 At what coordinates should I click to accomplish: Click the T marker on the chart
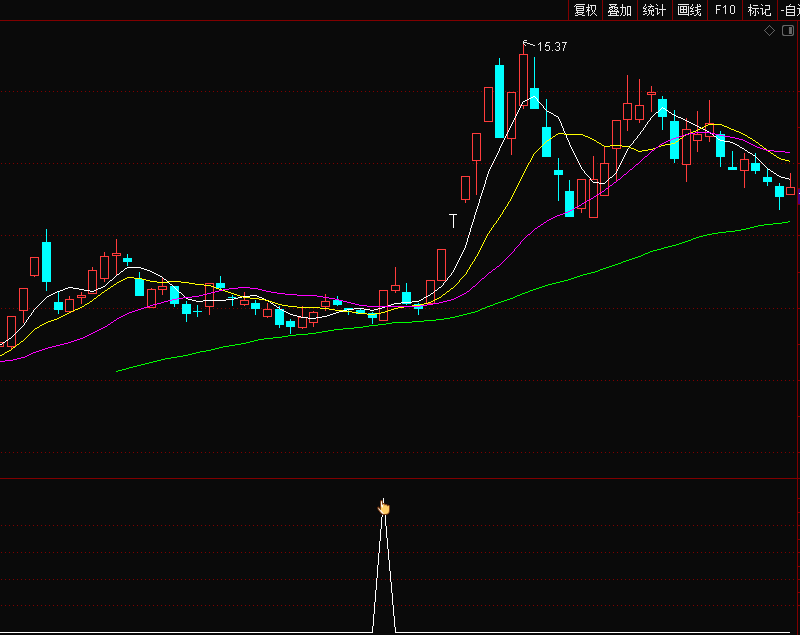tap(453, 221)
